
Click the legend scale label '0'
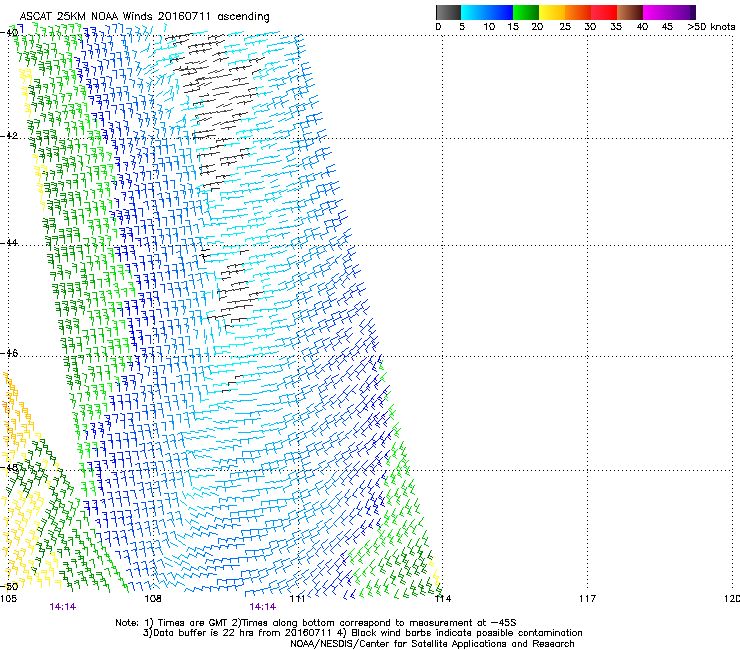438,26
